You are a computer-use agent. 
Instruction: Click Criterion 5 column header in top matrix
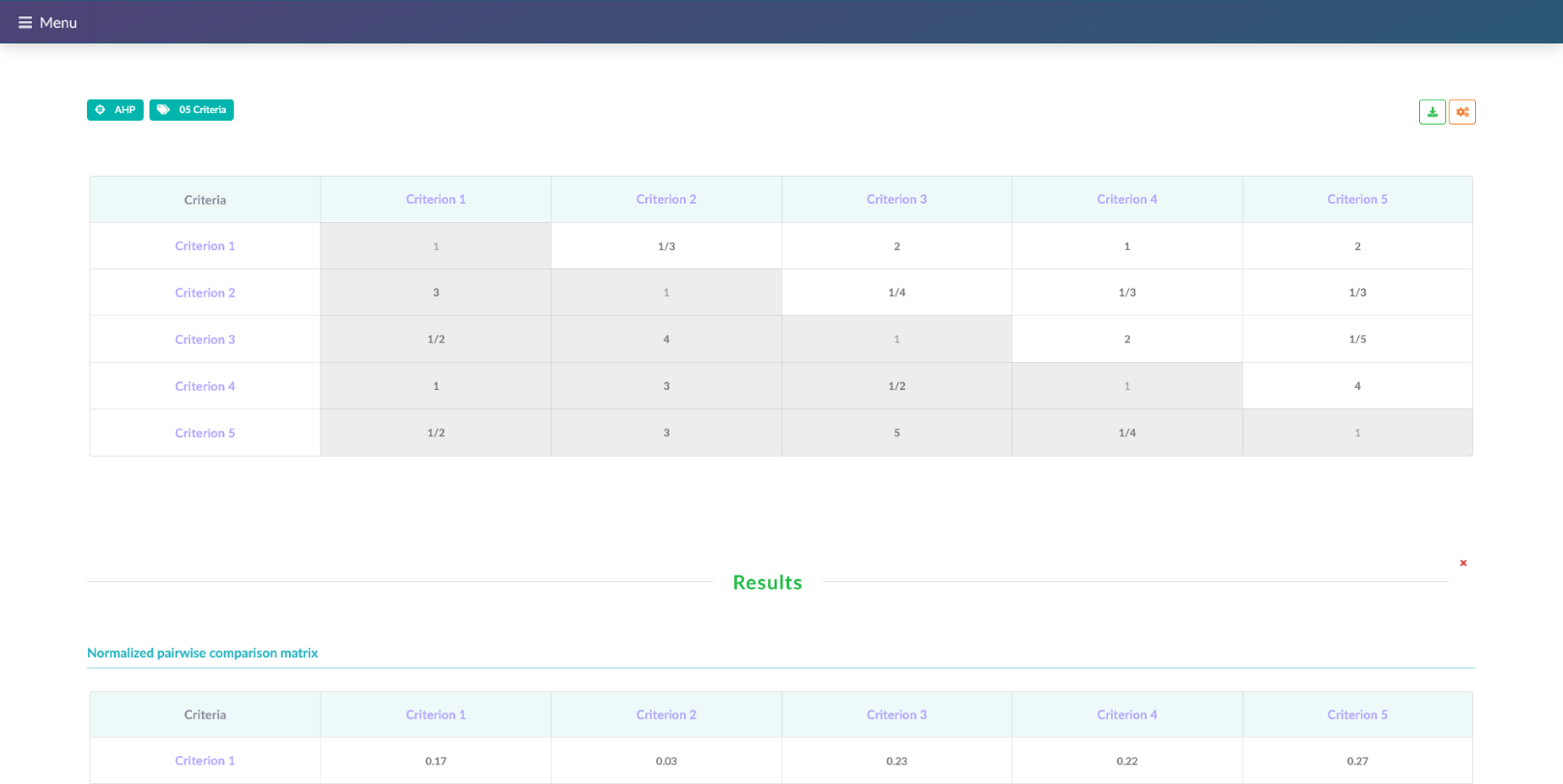click(1357, 200)
